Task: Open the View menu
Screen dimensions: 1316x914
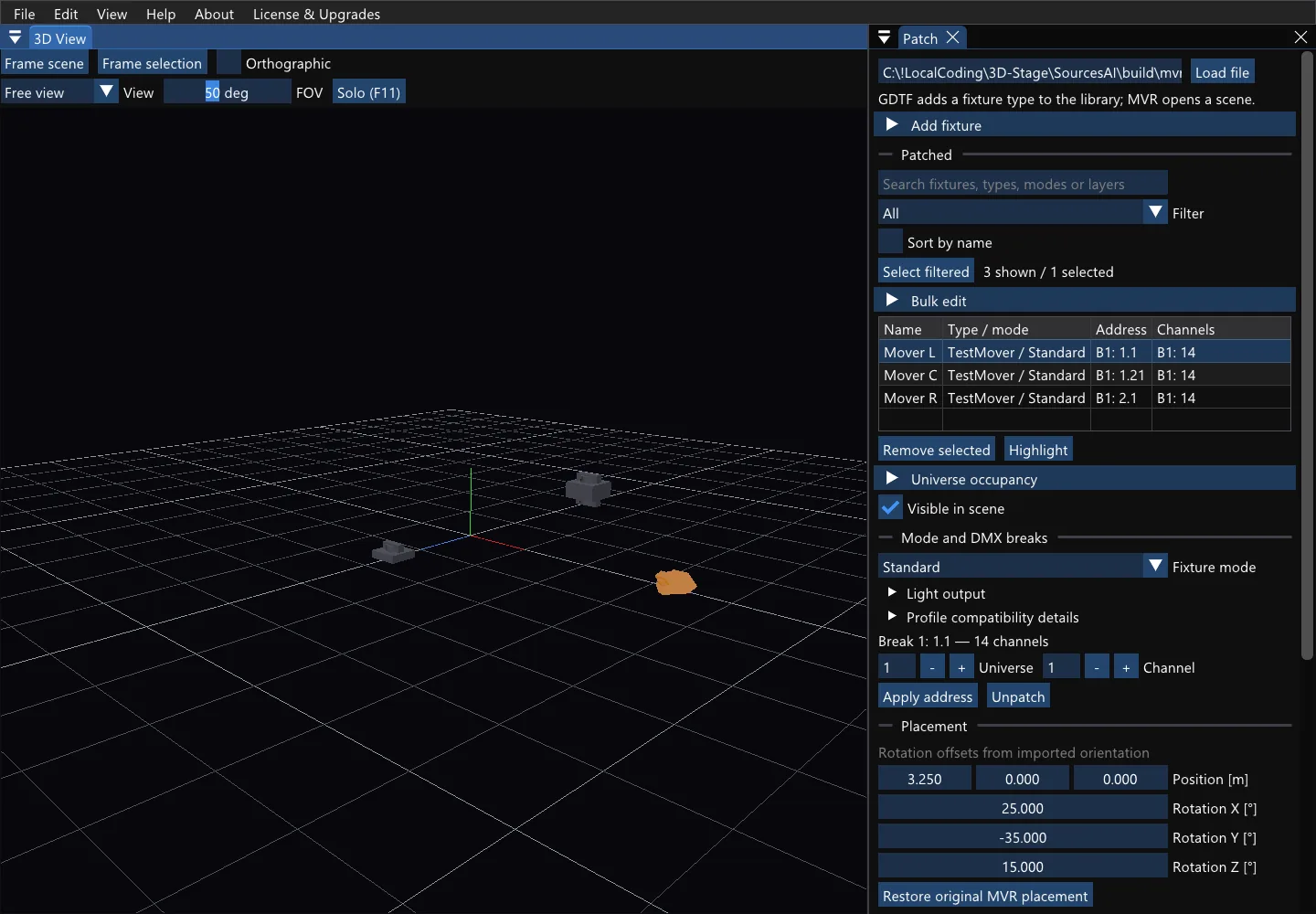Action: [111, 14]
